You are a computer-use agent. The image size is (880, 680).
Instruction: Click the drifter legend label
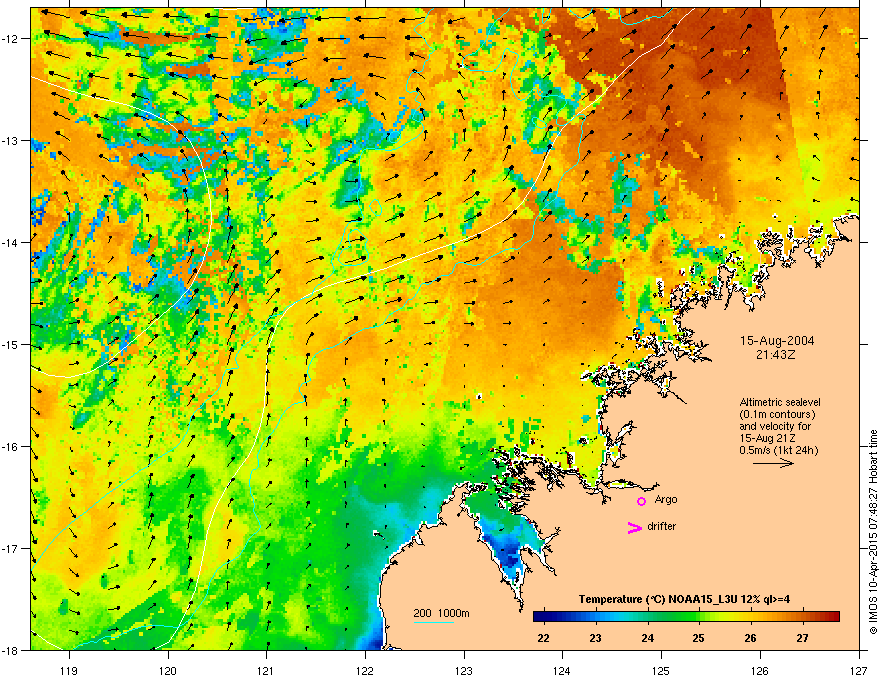tap(662, 526)
